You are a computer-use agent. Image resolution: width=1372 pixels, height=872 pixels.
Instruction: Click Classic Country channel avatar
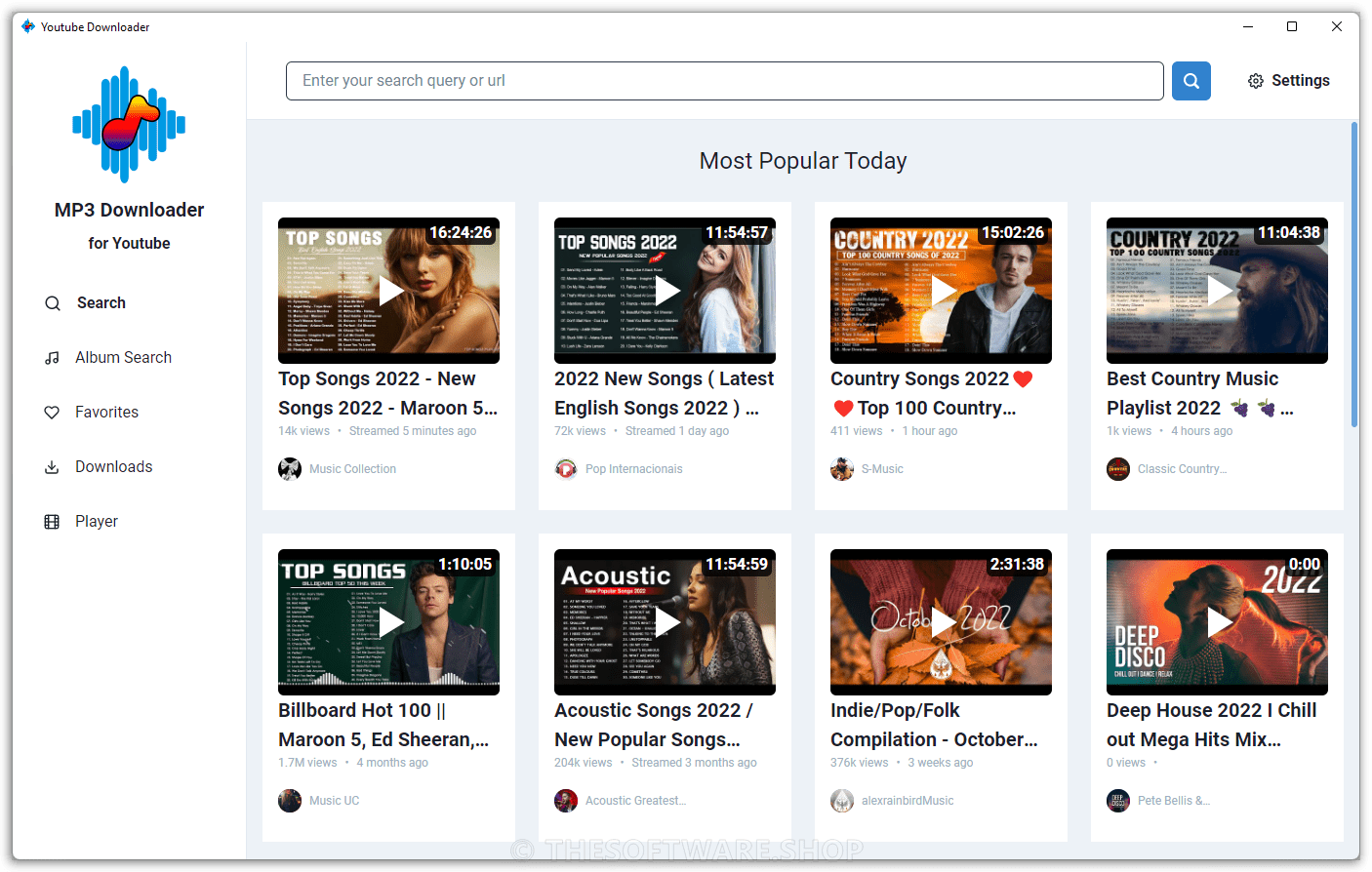pos(1118,469)
